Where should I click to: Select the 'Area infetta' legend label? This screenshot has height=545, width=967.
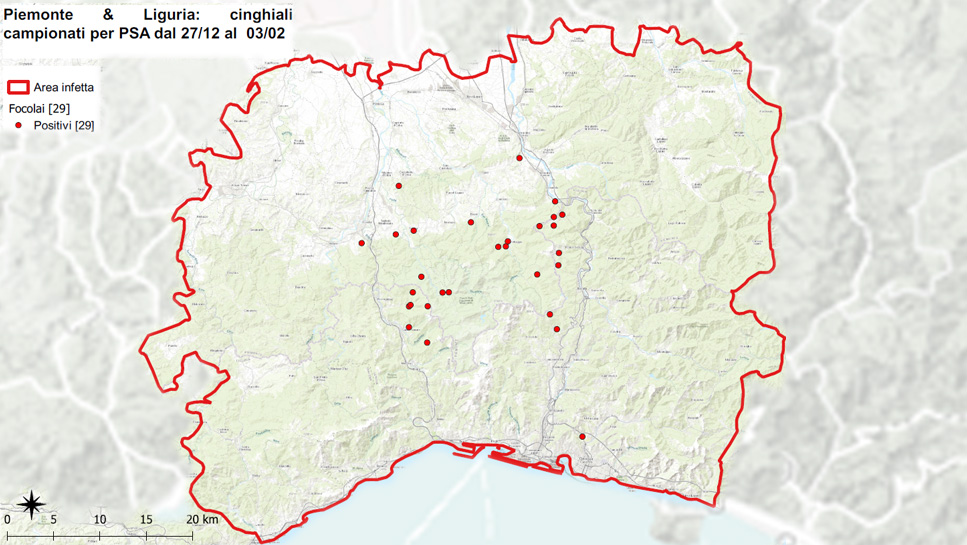point(64,88)
